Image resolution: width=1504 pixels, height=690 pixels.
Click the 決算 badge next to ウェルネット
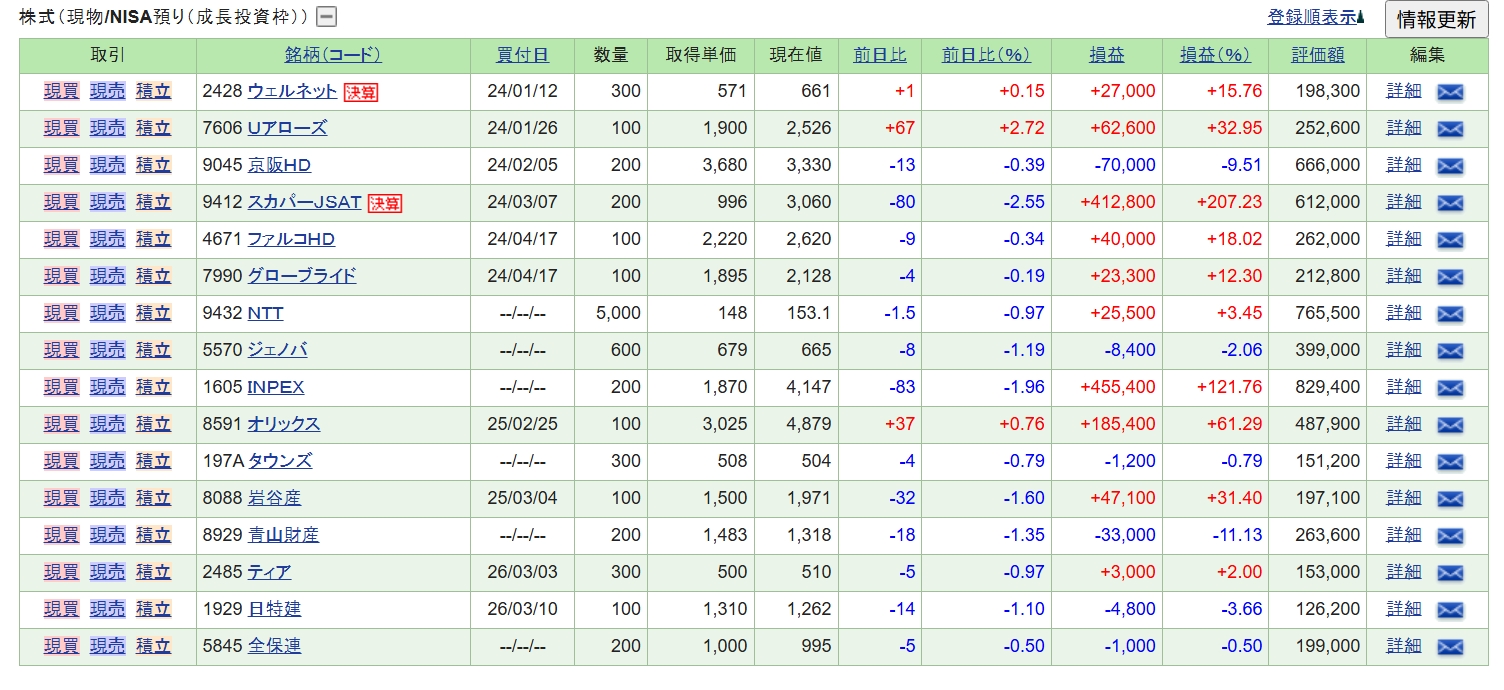pyautogui.click(x=360, y=92)
